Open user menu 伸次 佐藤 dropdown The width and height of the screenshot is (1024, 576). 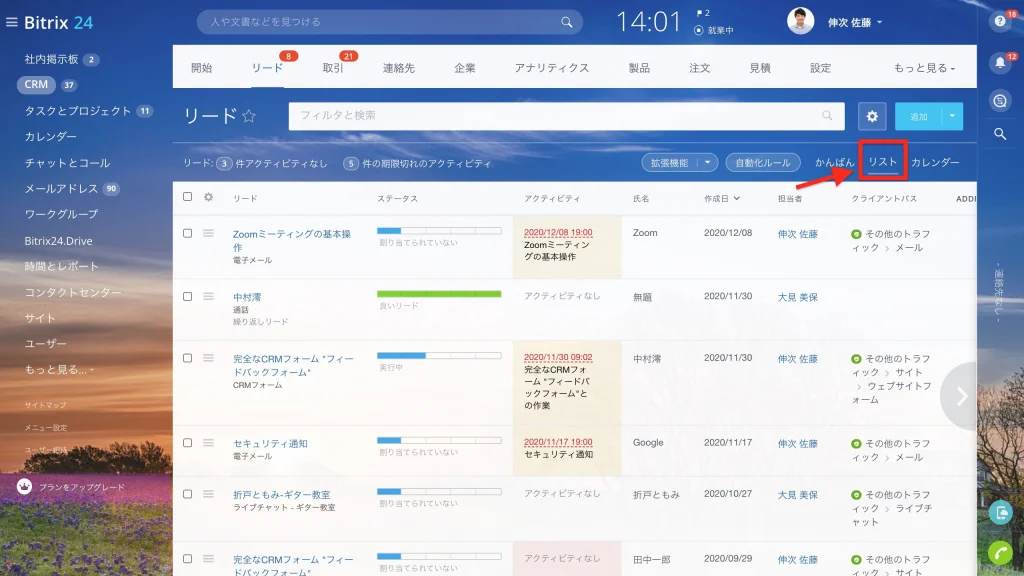[855, 22]
